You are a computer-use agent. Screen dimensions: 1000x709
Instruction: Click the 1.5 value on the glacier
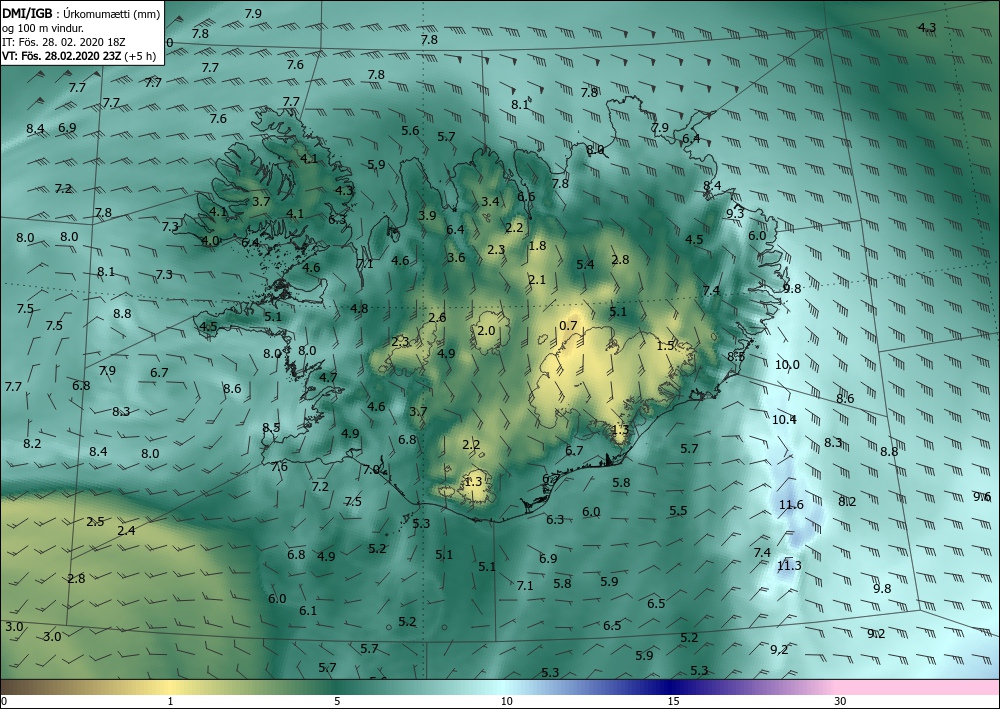click(665, 346)
